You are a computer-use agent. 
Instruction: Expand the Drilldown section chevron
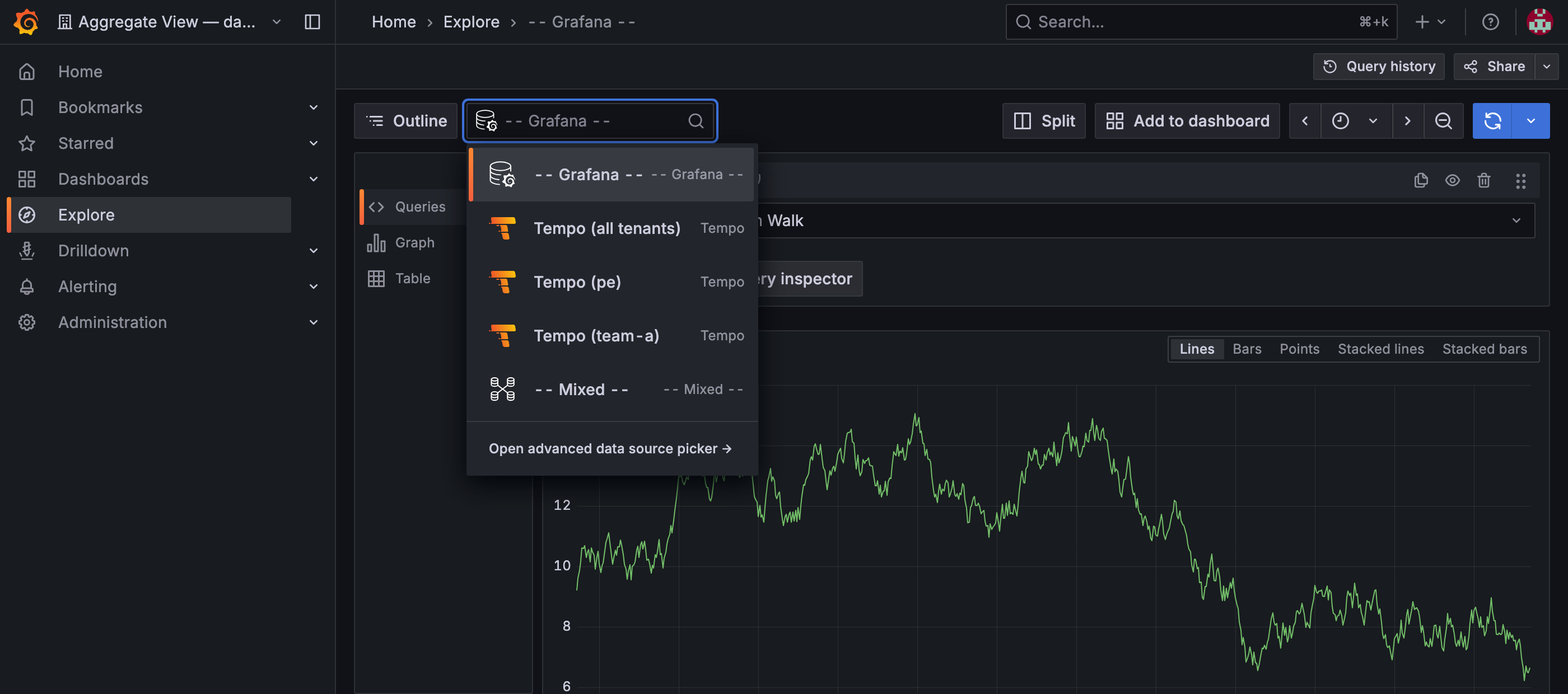coord(314,251)
